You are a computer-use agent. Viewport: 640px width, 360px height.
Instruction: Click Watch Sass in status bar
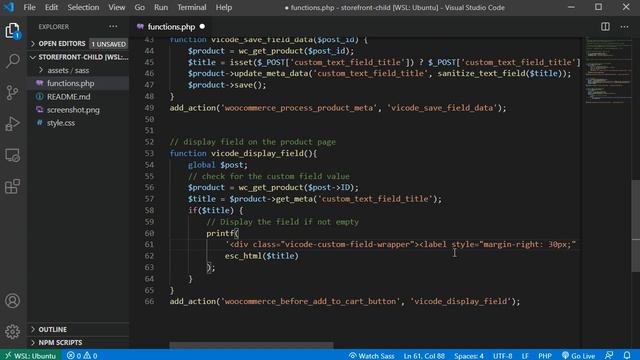point(371,356)
